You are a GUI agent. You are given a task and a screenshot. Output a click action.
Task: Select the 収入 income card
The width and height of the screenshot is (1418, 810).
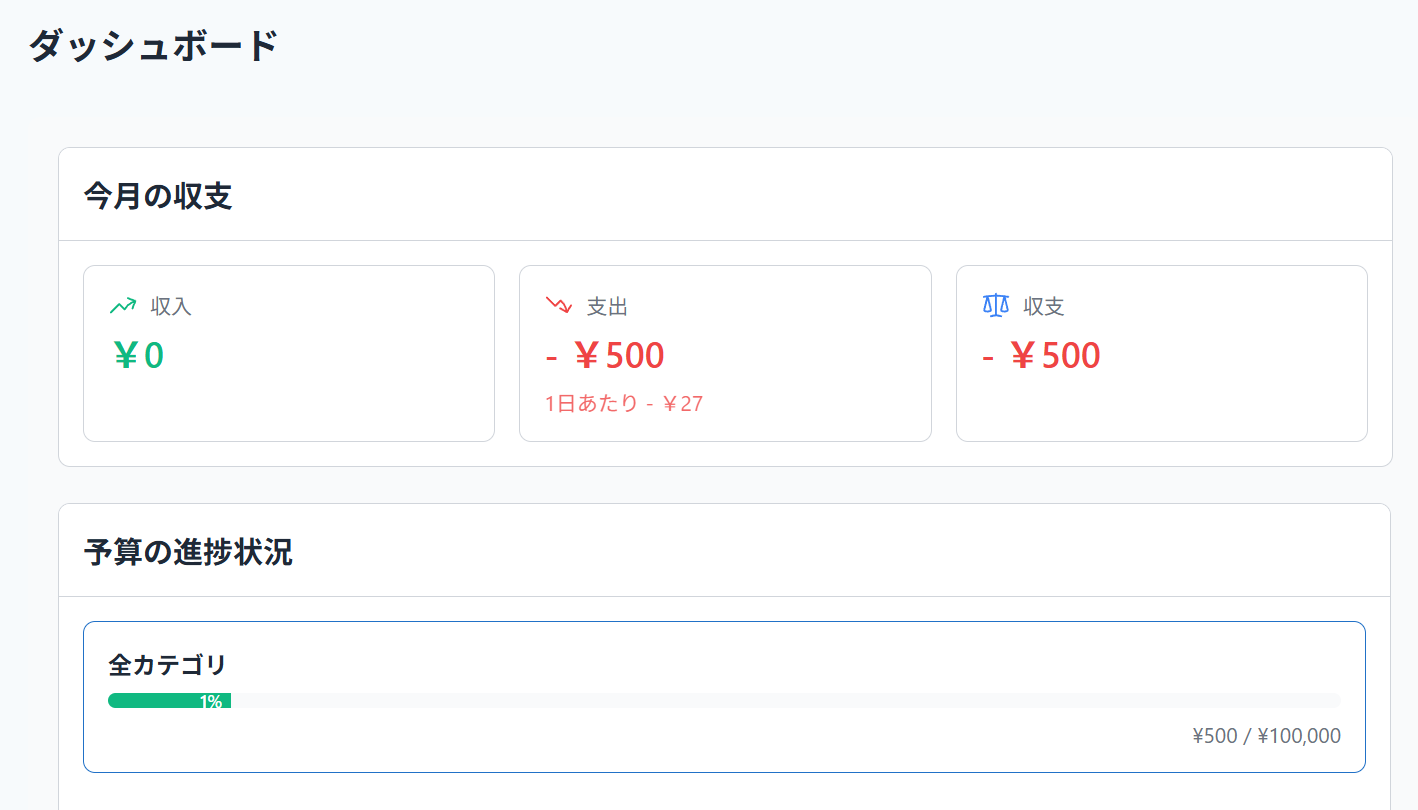[x=289, y=353]
